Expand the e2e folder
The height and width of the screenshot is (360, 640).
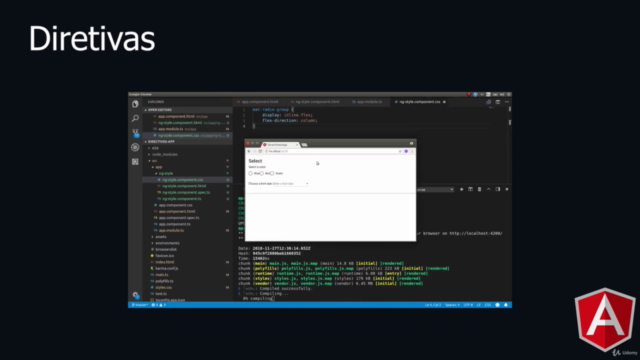point(155,148)
